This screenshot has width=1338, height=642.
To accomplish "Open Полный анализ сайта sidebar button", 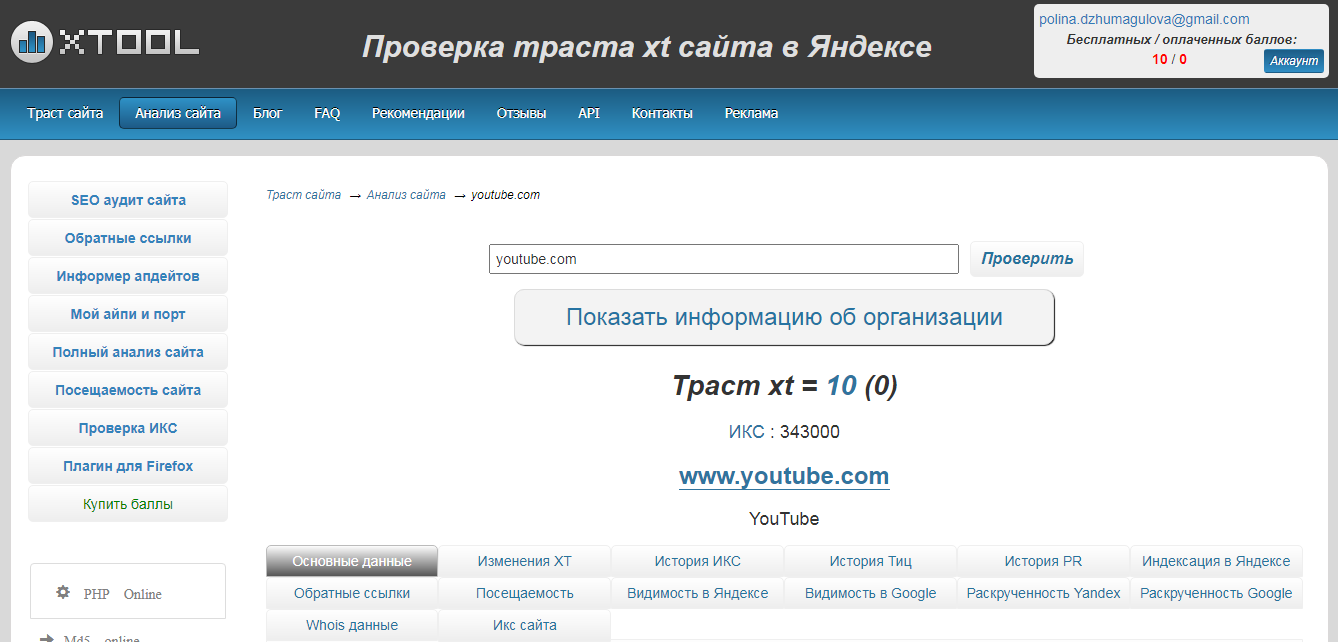I will [128, 352].
